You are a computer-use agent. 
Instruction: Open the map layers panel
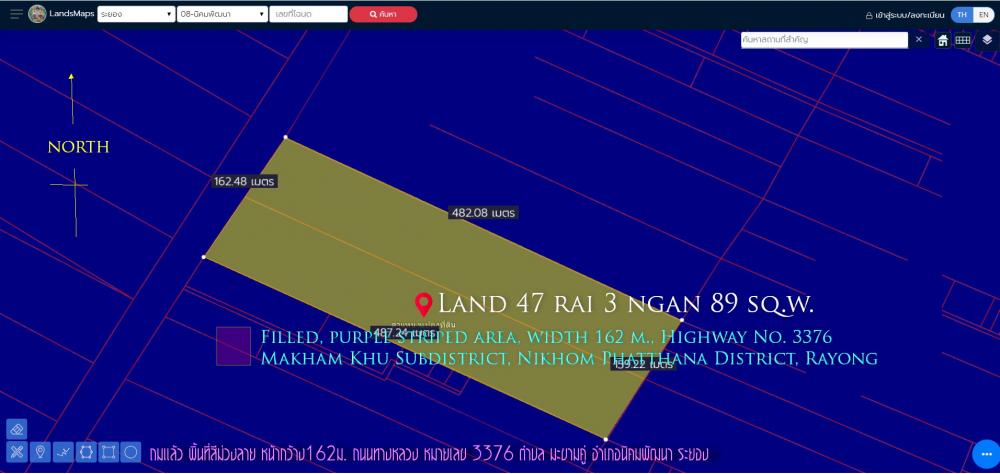click(x=986, y=40)
